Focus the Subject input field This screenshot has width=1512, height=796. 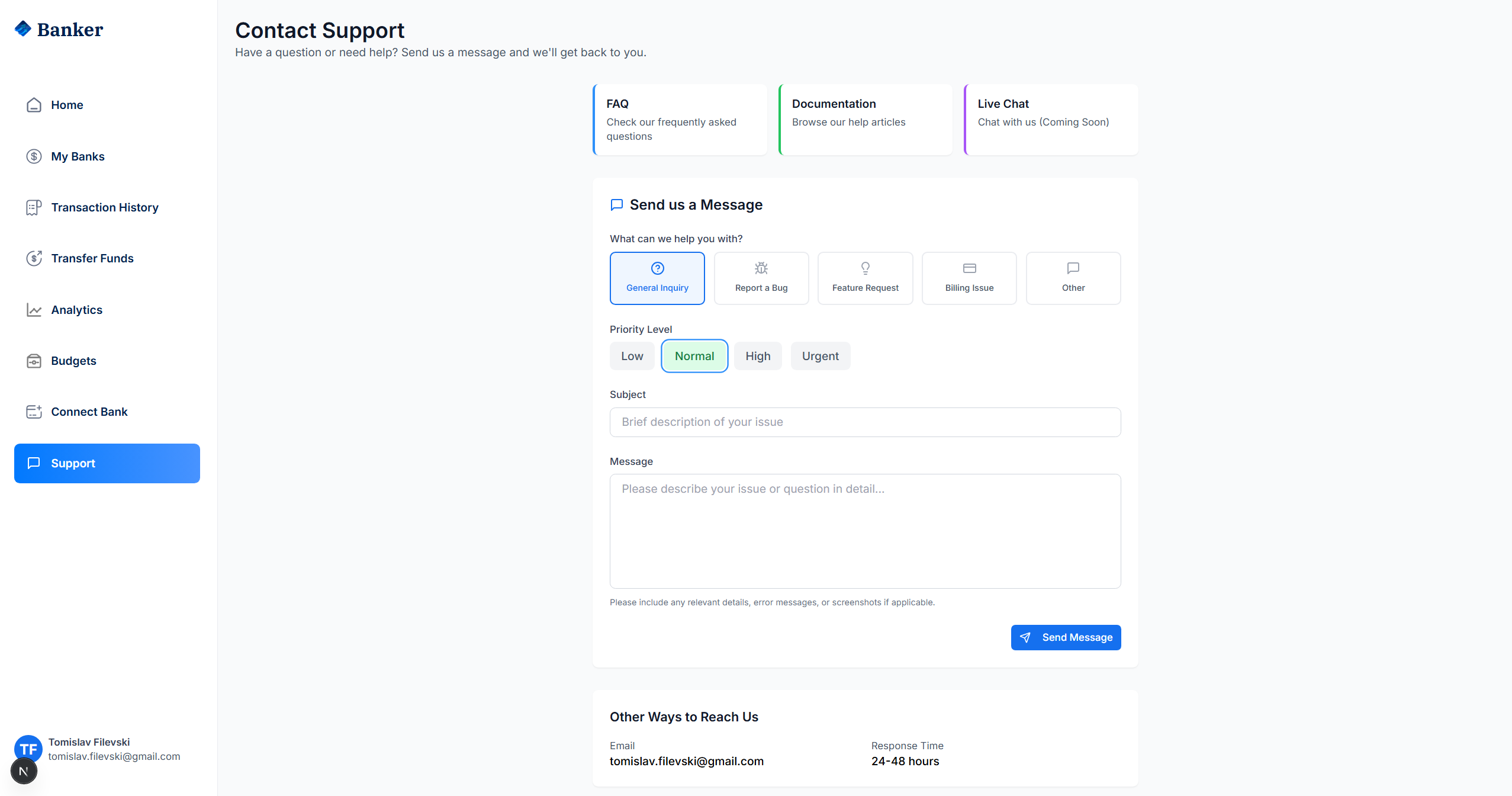click(x=865, y=422)
